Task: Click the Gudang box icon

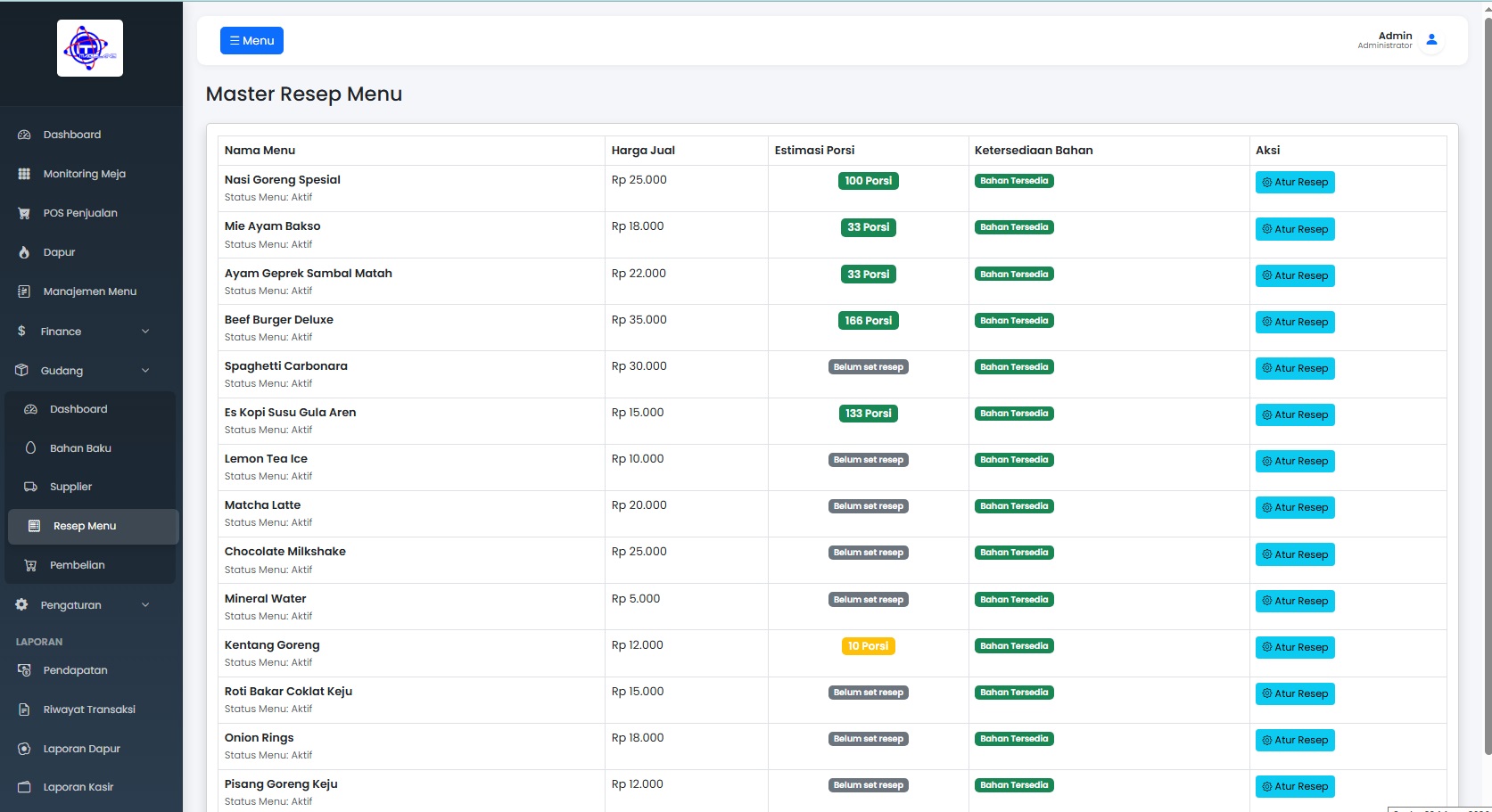Action: (x=22, y=370)
